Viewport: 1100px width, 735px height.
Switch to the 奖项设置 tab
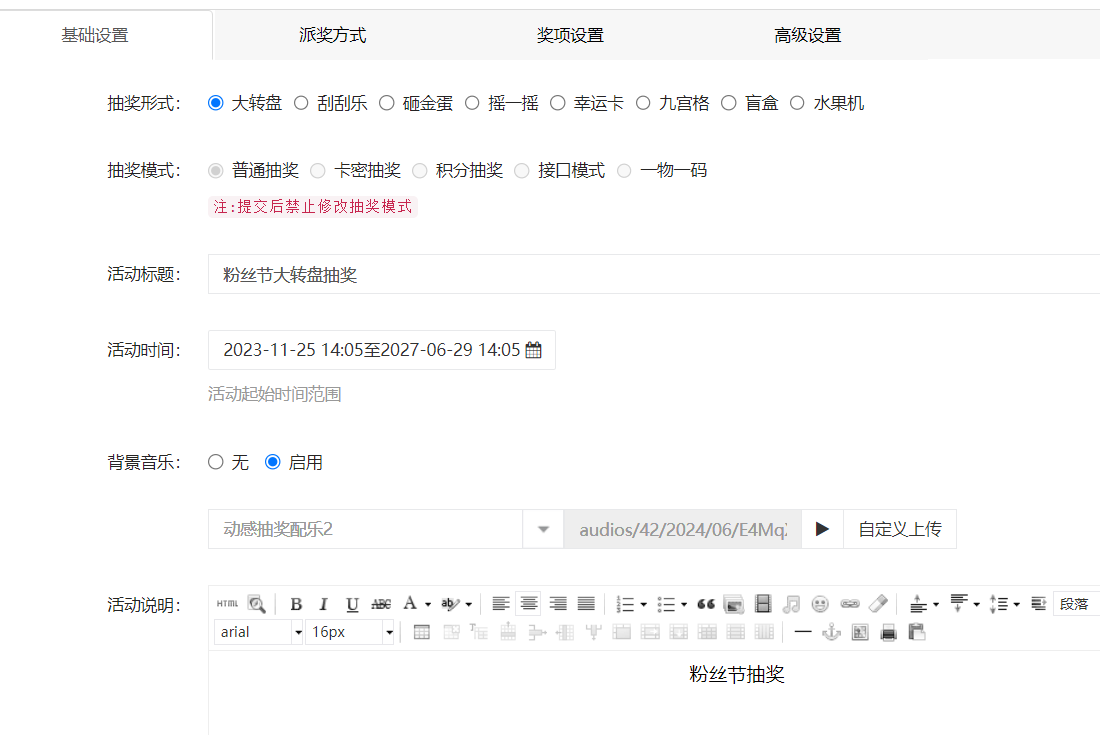pyautogui.click(x=570, y=35)
